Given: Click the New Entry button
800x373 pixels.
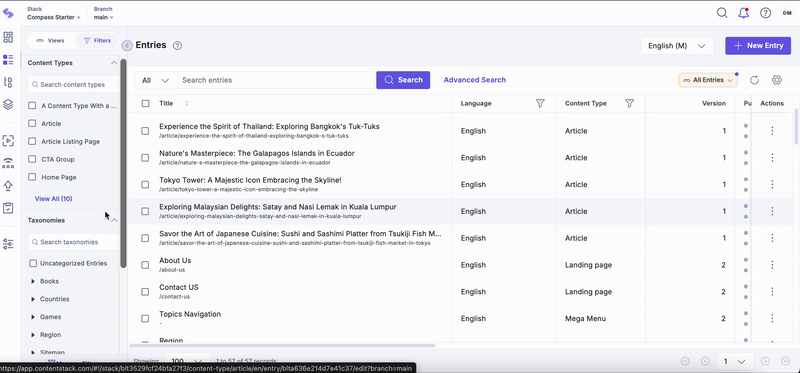Looking at the screenshot, I should coord(758,45).
